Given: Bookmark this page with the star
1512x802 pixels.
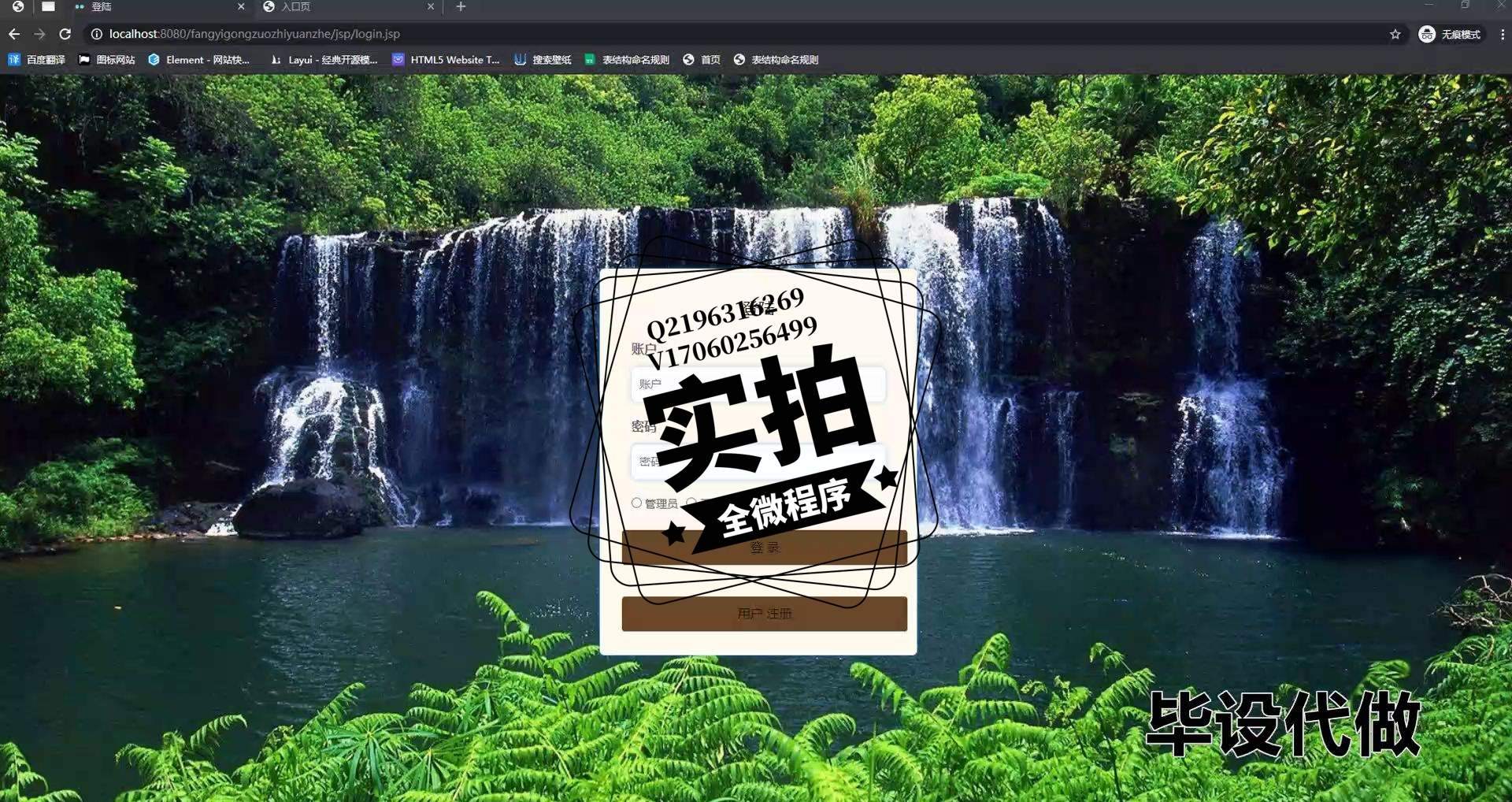Looking at the screenshot, I should click(x=1395, y=34).
